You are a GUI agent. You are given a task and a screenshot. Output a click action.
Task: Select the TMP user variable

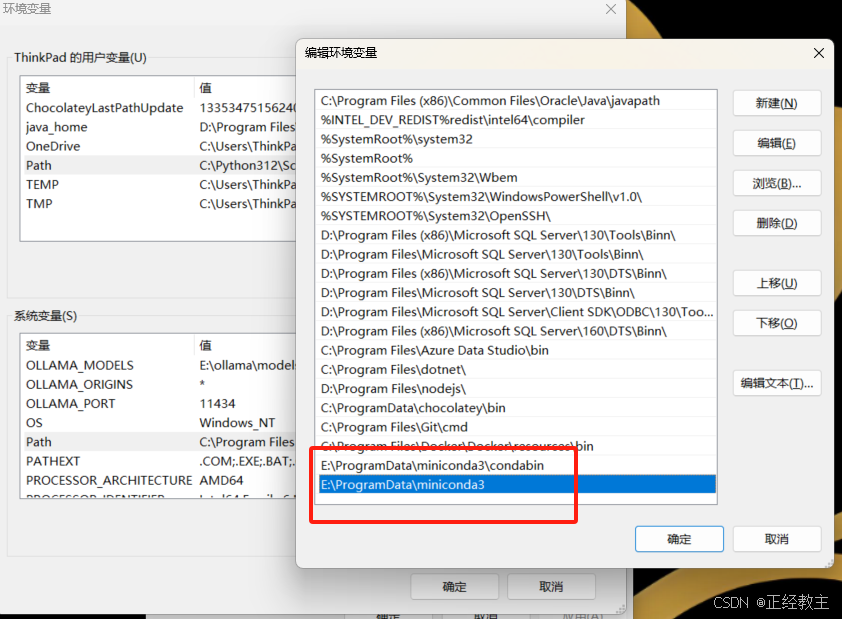pos(158,204)
